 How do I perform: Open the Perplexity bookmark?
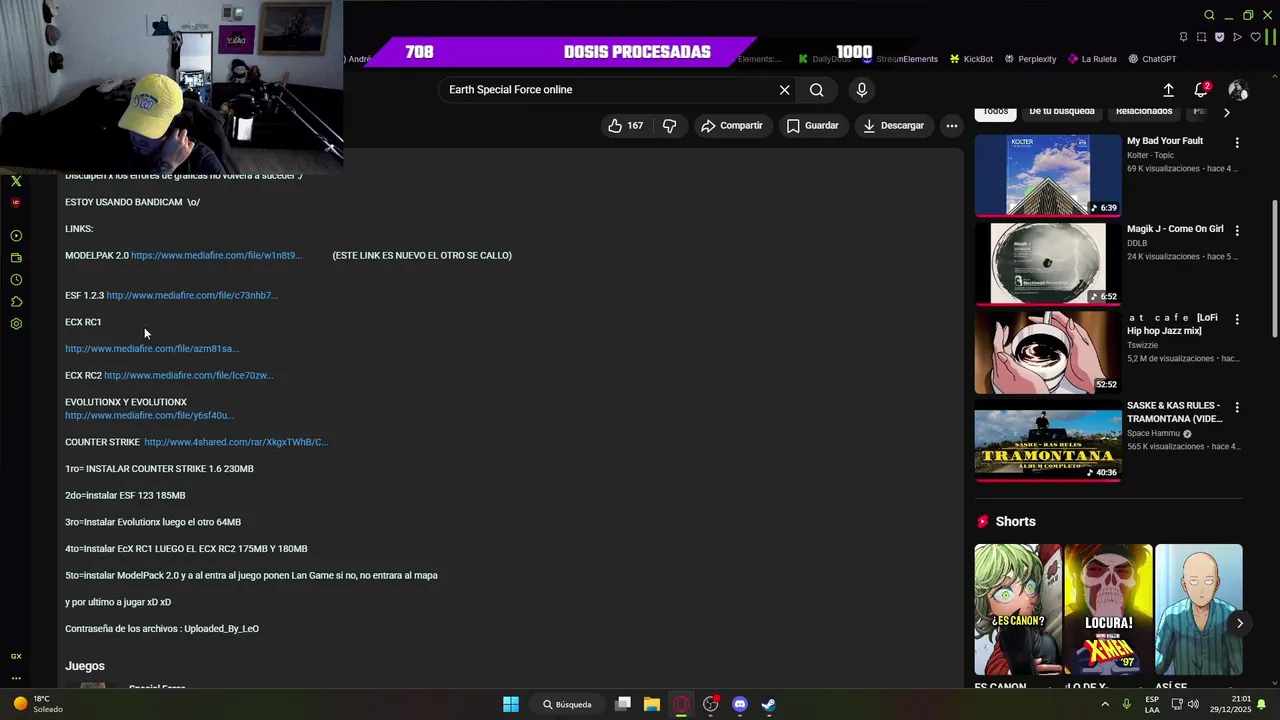tap(1030, 59)
